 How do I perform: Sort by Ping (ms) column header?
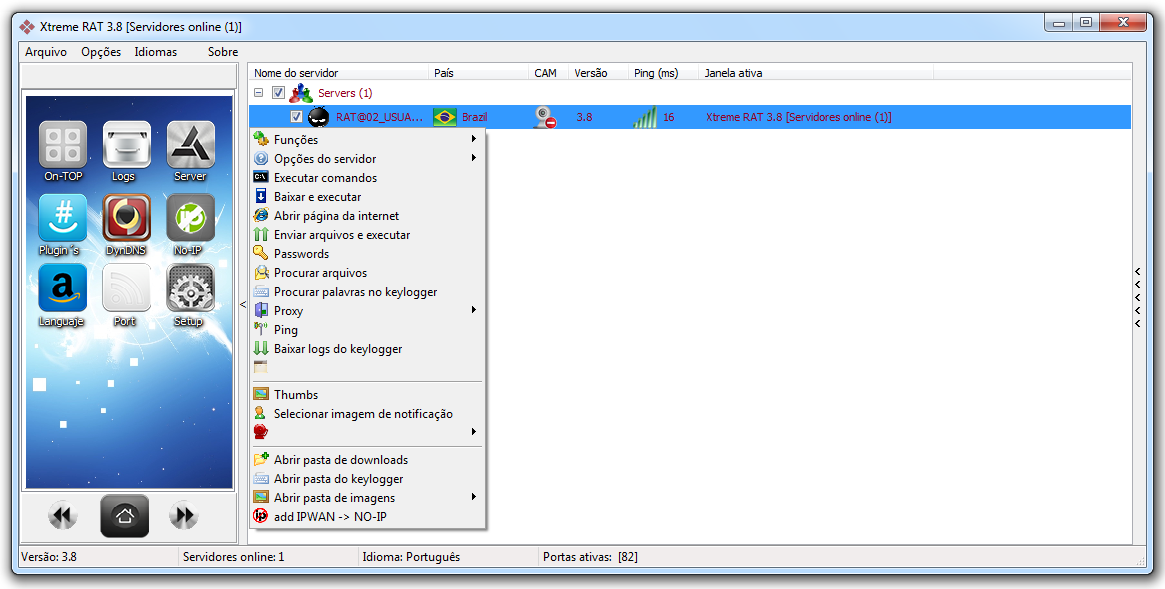664,73
